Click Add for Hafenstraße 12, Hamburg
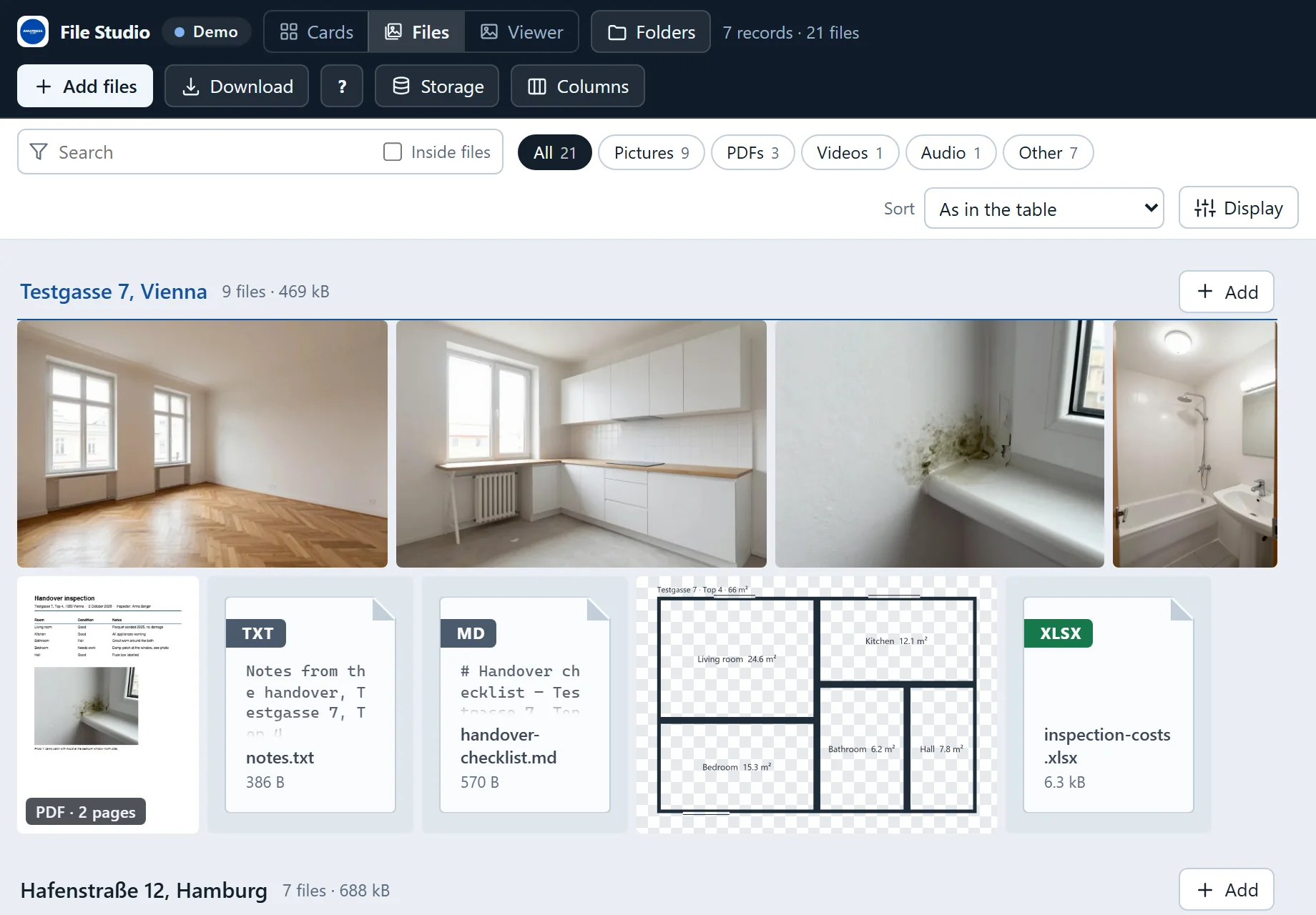Screen dimensions: 1316x915 (1227, 890)
